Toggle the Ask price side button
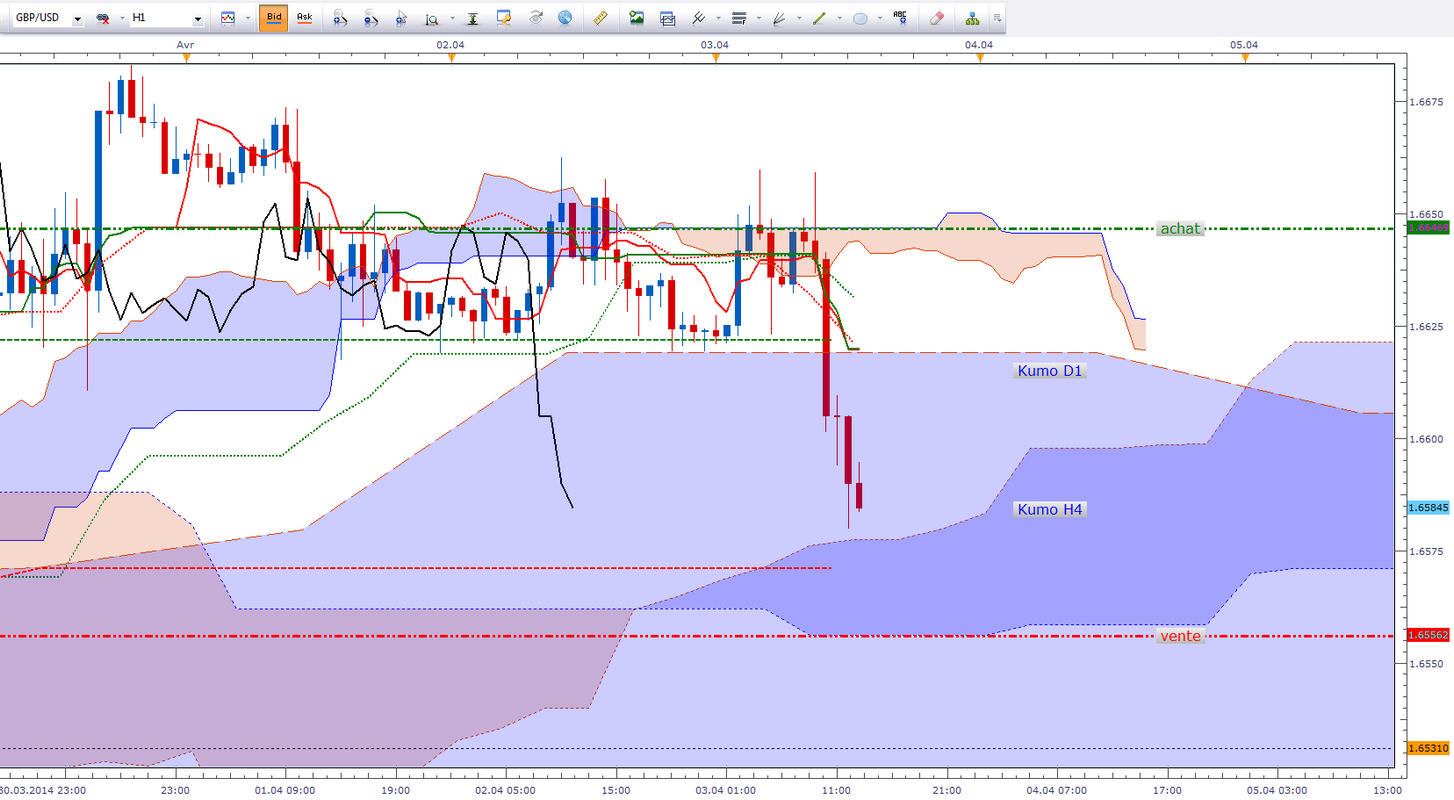Viewport: 1454px width, 800px height. pyautogui.click(x=304, y=18)
